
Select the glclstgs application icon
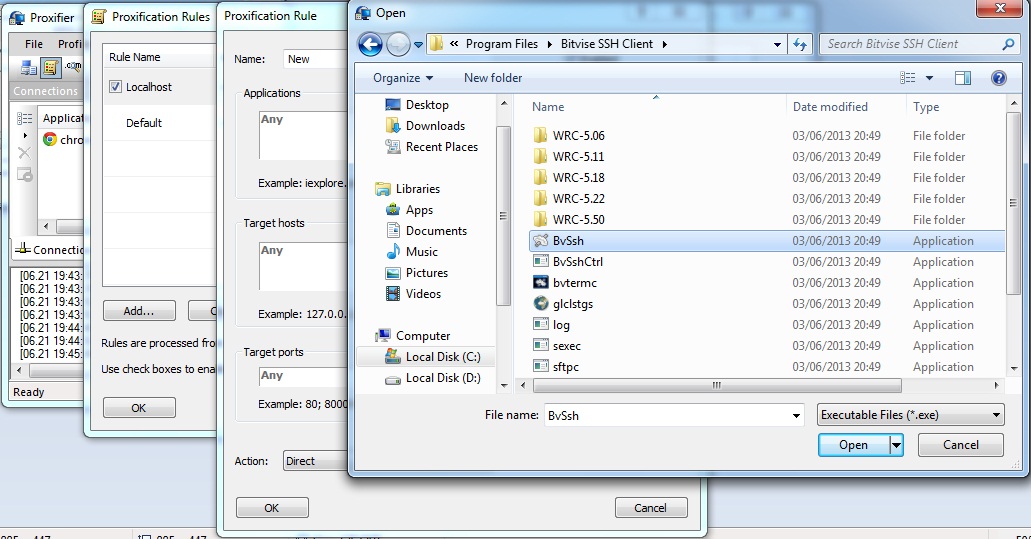tap(540, 304)
